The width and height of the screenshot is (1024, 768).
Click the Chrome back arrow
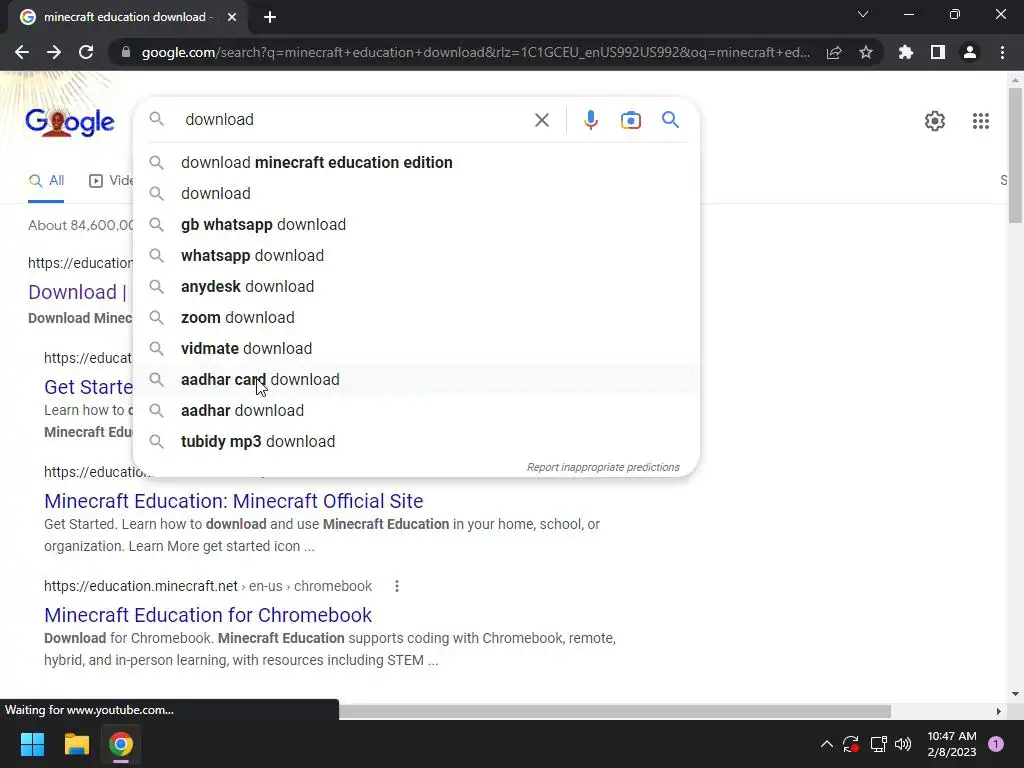(22, 52)
